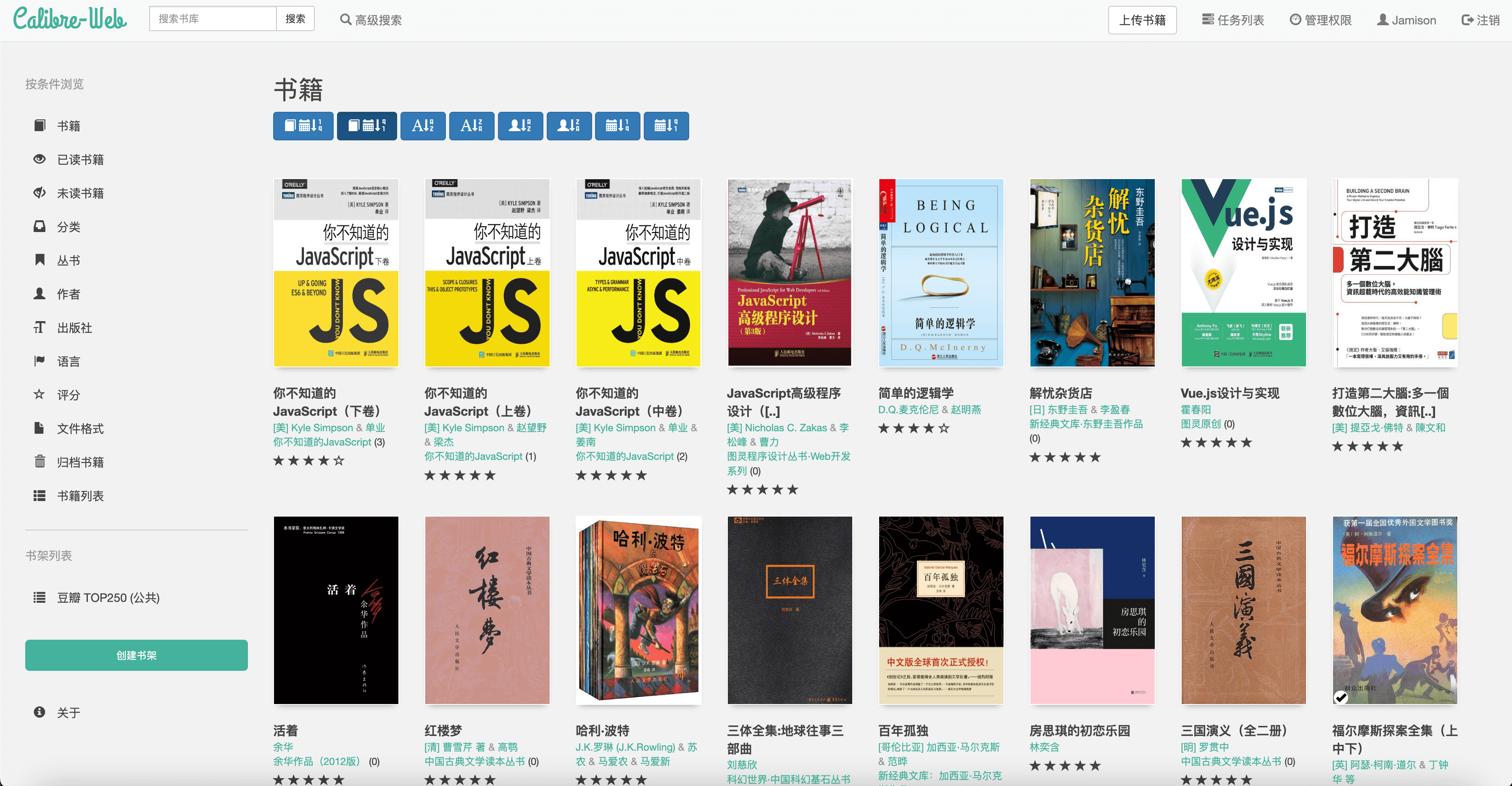Open 管理权限 admin settings
This screenshot has height=786, width=1512.
[x=1321, y=20]
